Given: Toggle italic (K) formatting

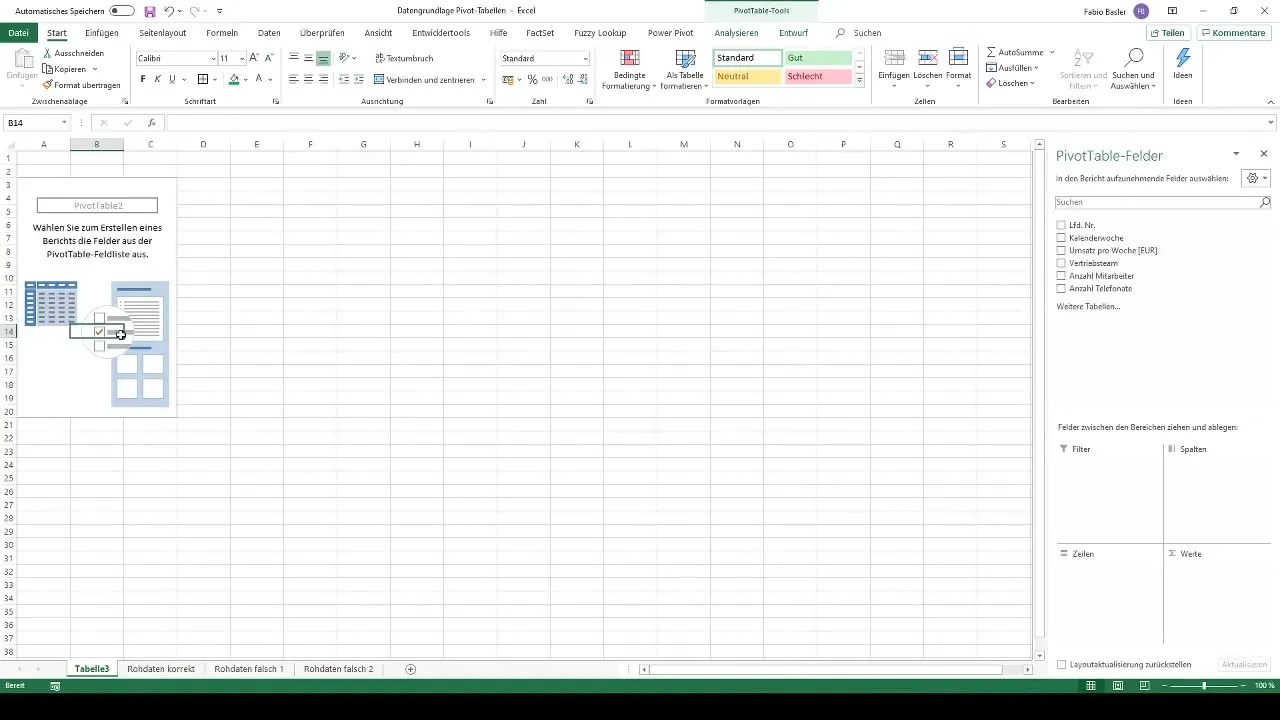Looking at the screenshot, I should coord(157,79).
